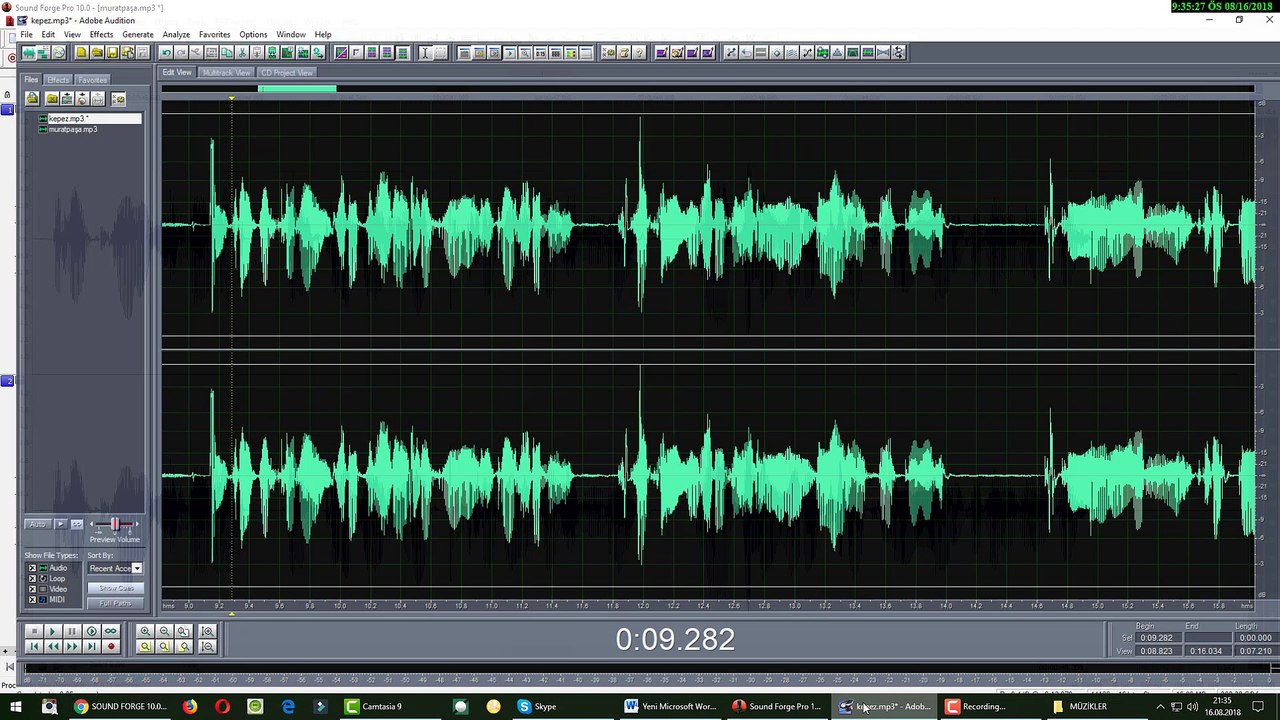Click the Pause transport button
Viewport: 1280px width, 720px height.
click(x=72, y=631)
